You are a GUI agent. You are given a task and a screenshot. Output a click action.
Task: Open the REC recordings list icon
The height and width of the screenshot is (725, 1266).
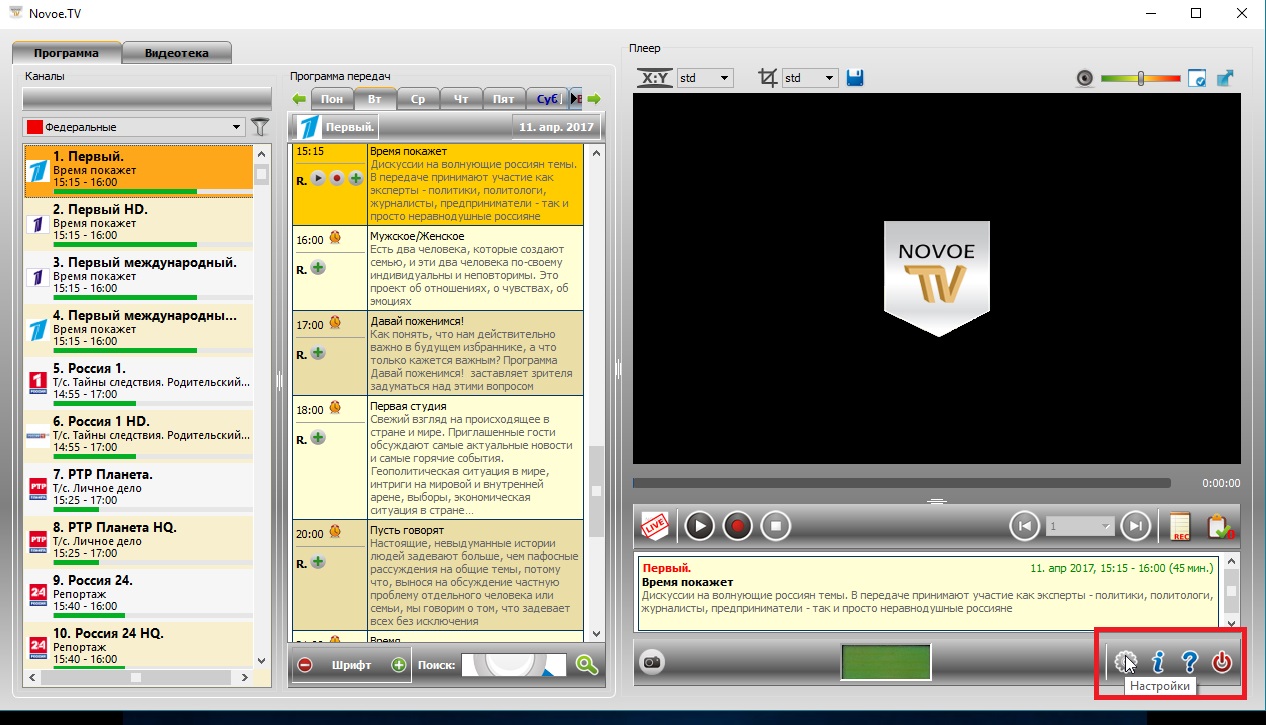click(1179, 525)
